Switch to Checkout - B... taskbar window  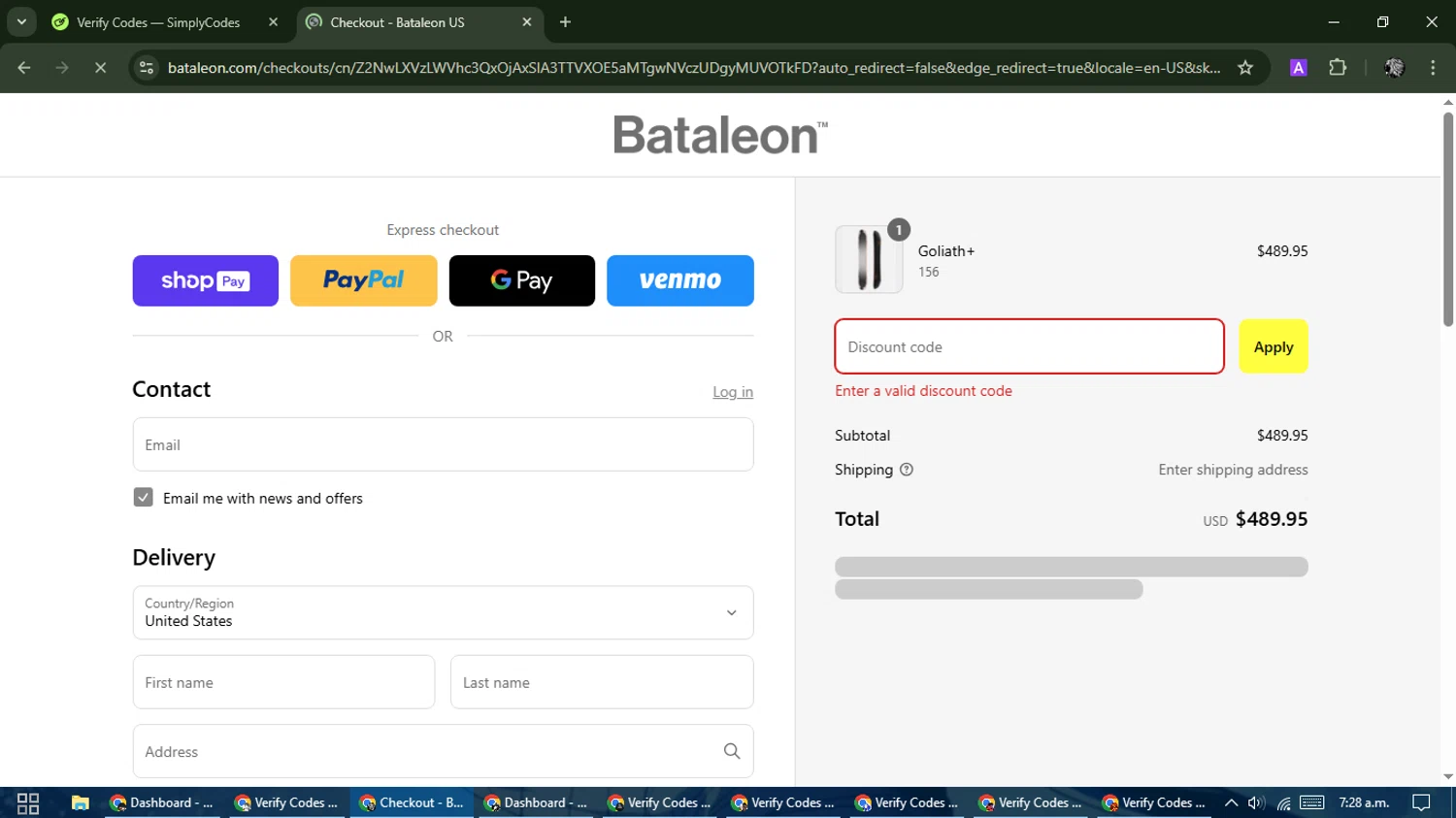412,802
